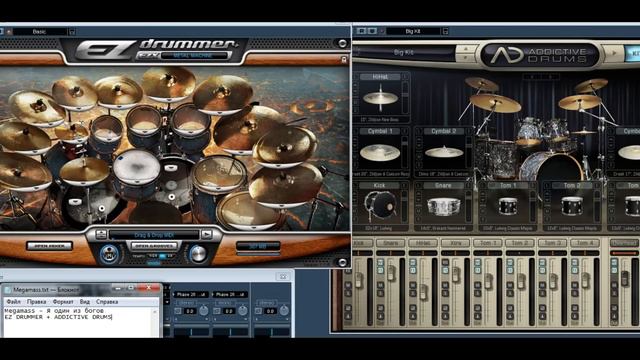Click the preset menu icon next to Big Kit header

pos(445,31)
